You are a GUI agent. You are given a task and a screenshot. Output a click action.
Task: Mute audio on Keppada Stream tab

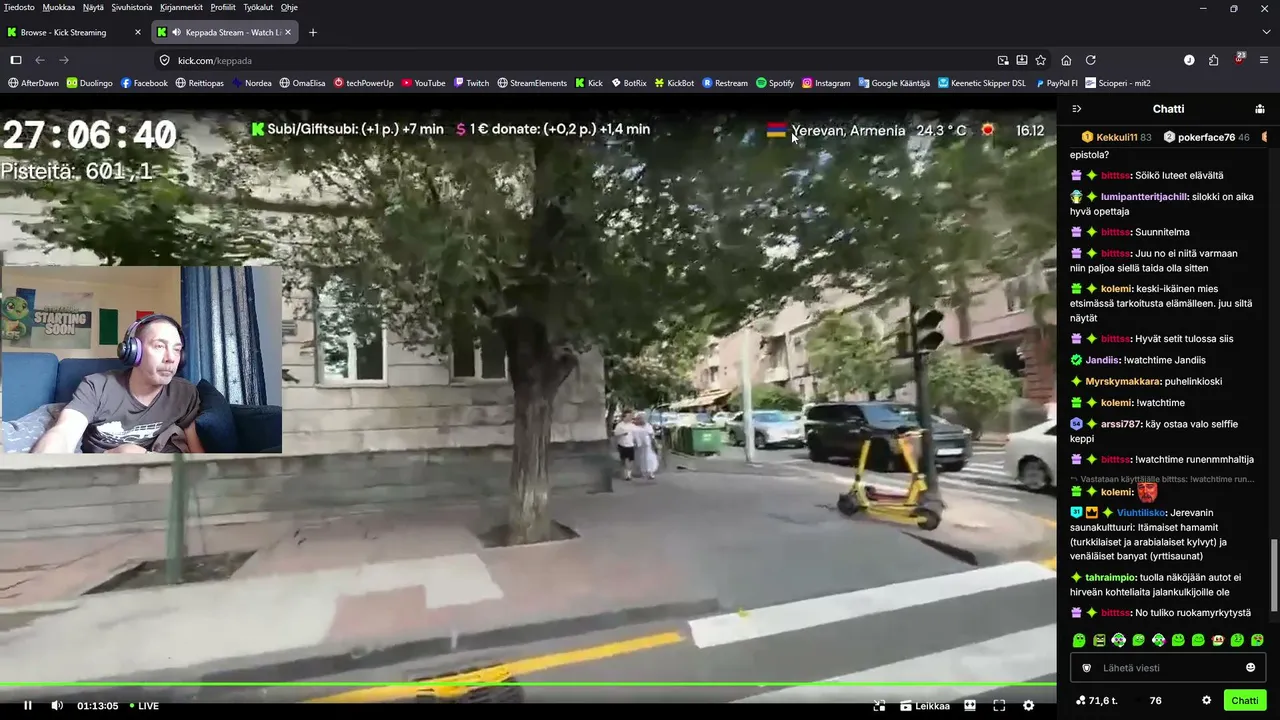coord(176,32)
